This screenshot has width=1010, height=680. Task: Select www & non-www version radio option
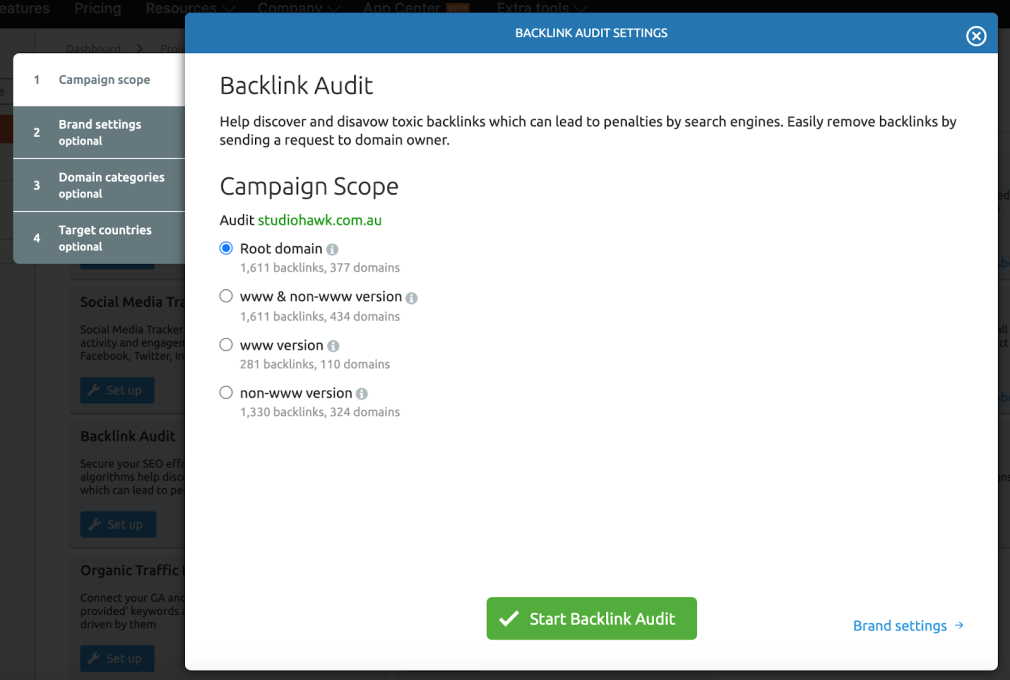click(x=226, y=296)
